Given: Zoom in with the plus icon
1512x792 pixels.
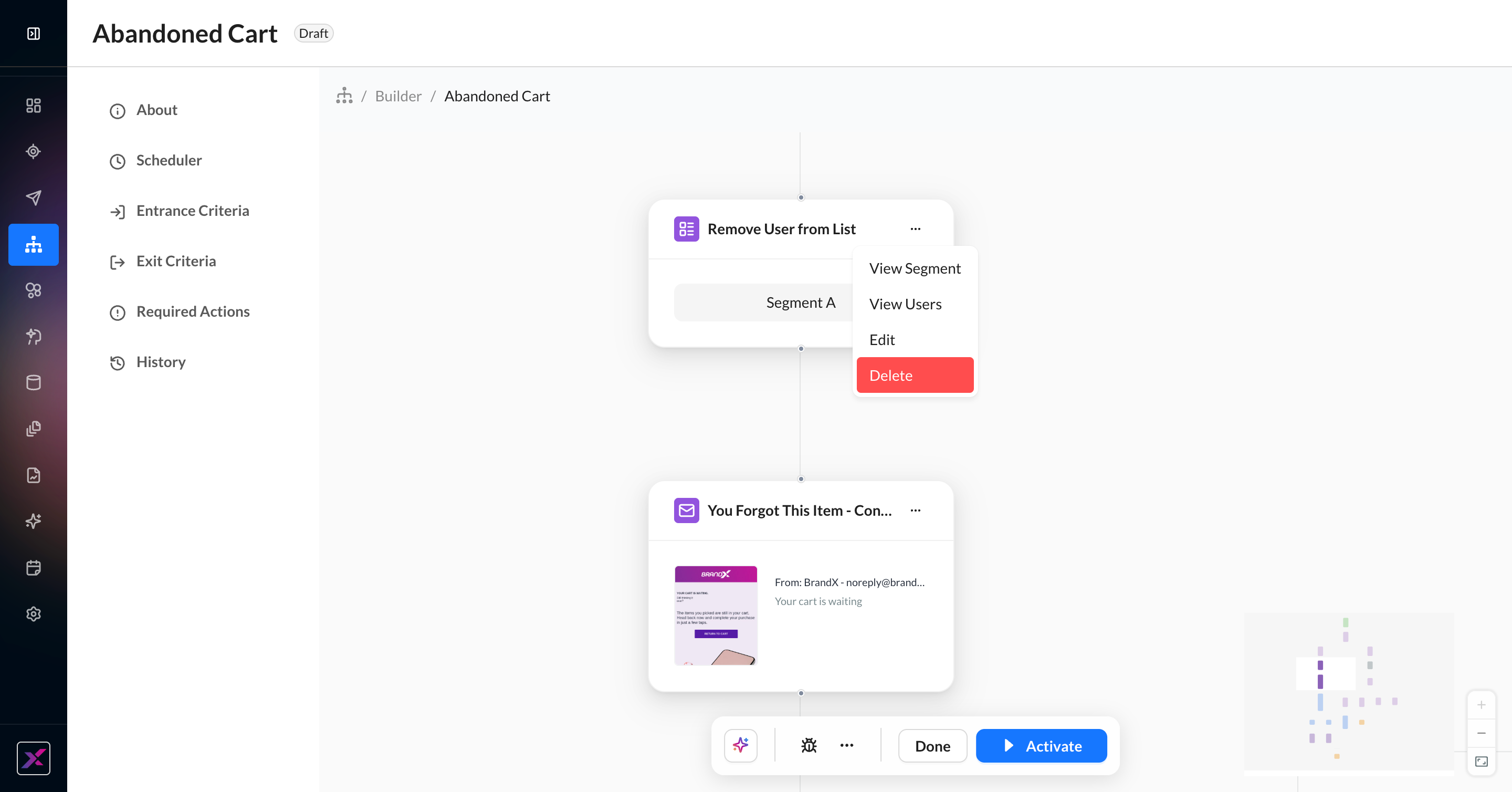Looking at the screenshot, I should 1481,704.
